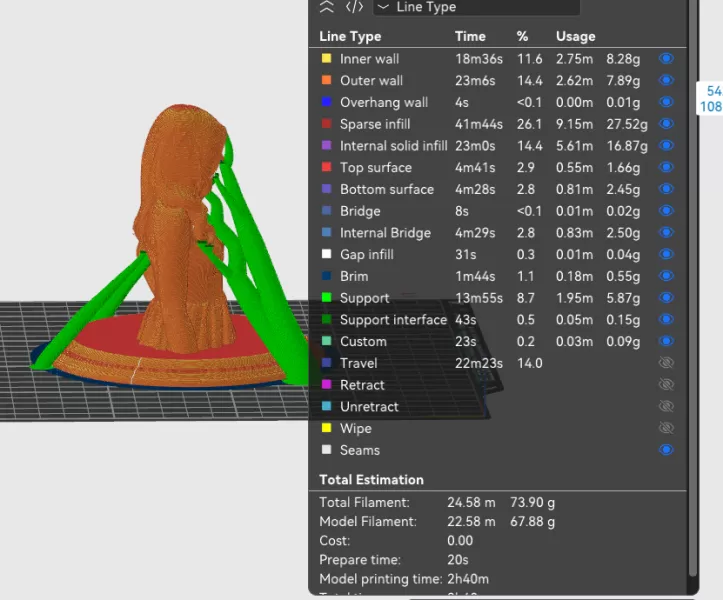The width and height of the screenshot is (723, 600).
Task: Click the G-code view icon
Action: [x=355, y=6]
